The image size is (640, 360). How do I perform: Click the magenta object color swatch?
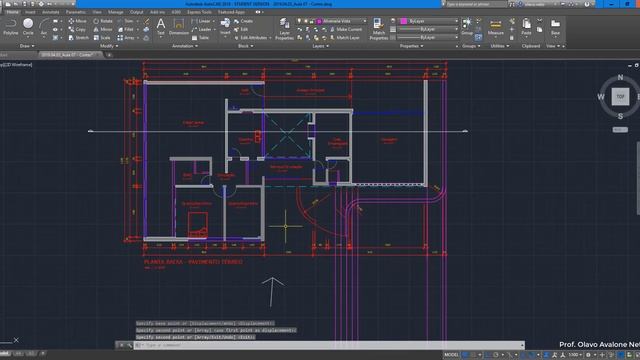[404, 21]
